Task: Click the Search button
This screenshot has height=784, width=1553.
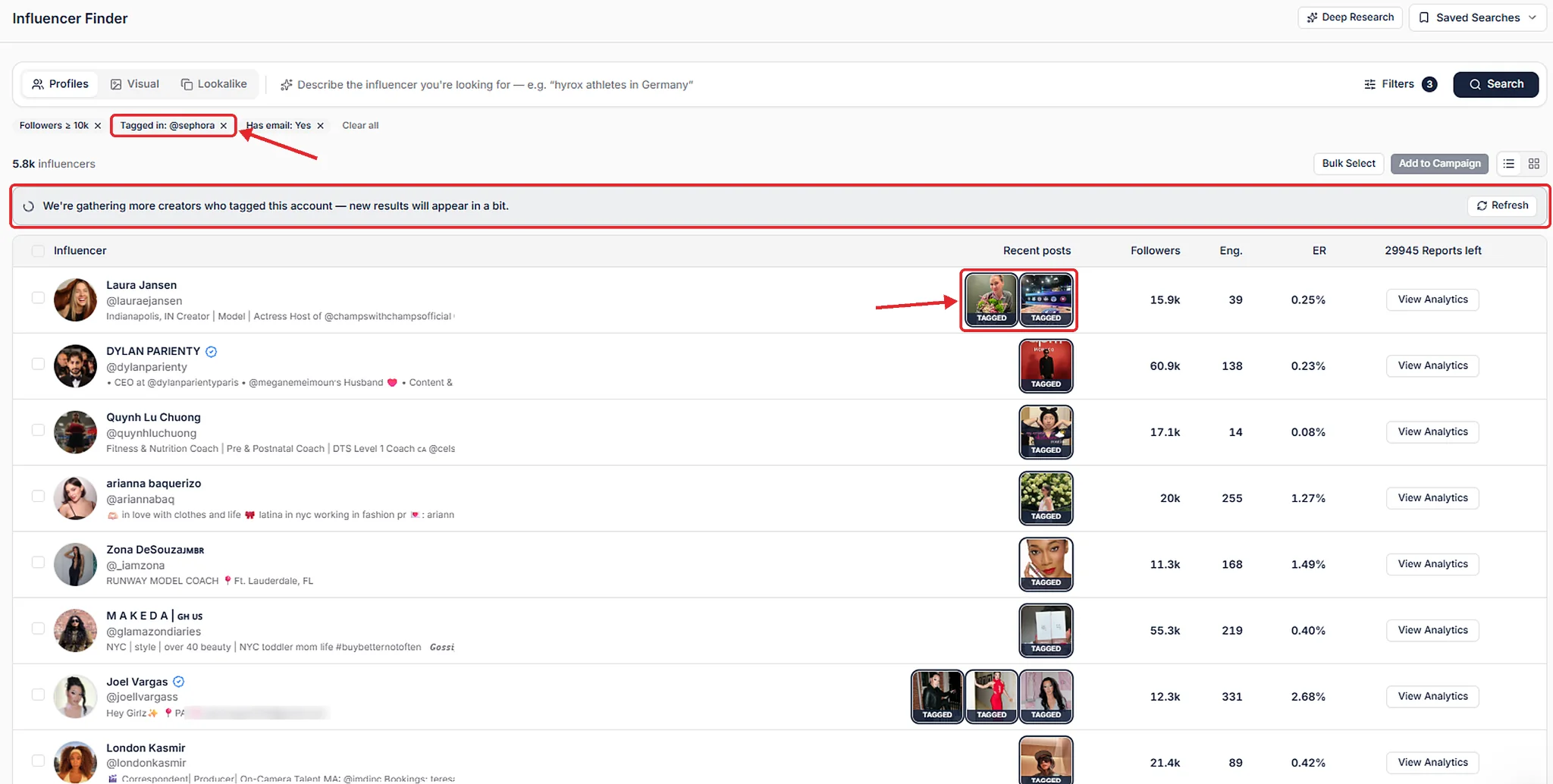Action: (x=1495, y=84)
